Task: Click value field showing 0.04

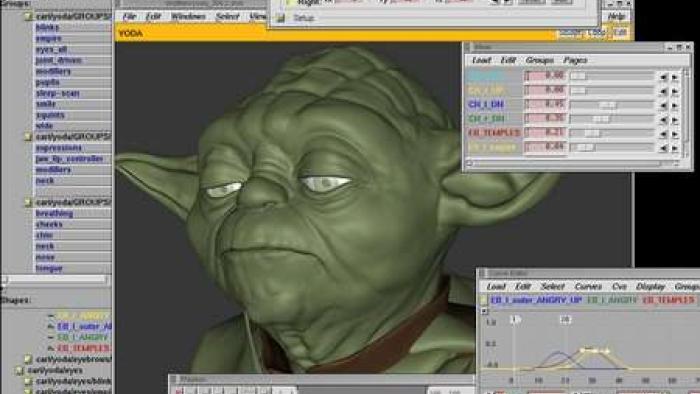Action: (x=545, y=147)
